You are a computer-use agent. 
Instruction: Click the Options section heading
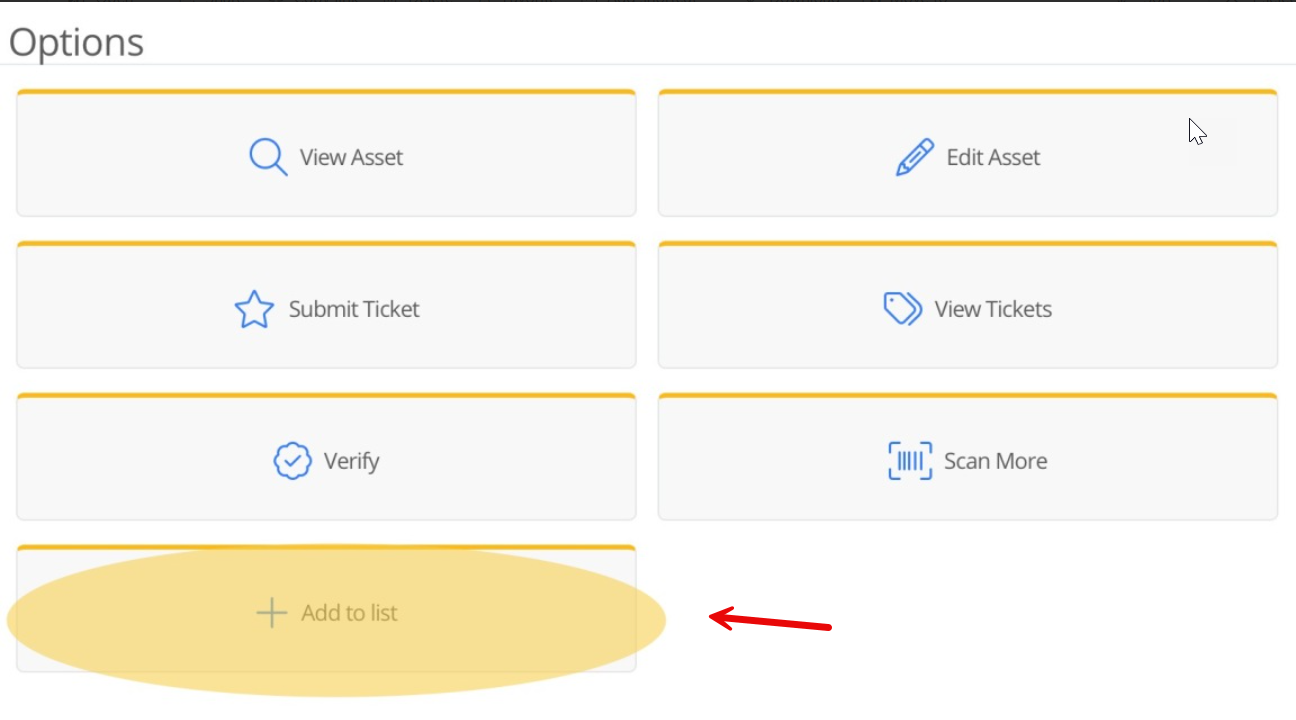(76, 43)
